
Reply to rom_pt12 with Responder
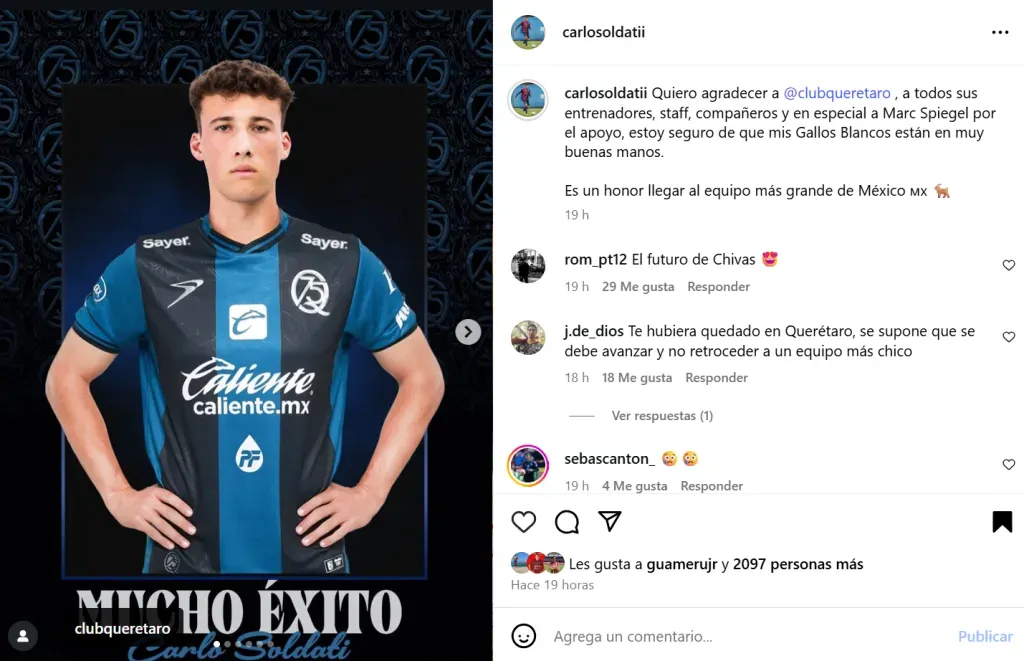[718, 287]
